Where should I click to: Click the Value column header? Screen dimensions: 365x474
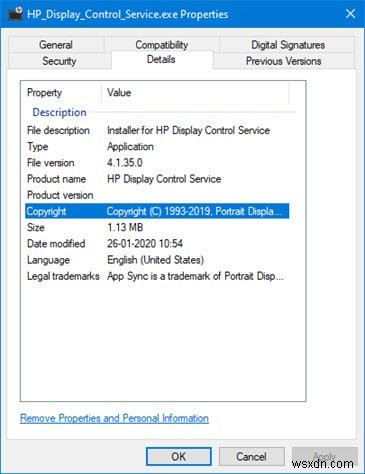click(195, 93)
